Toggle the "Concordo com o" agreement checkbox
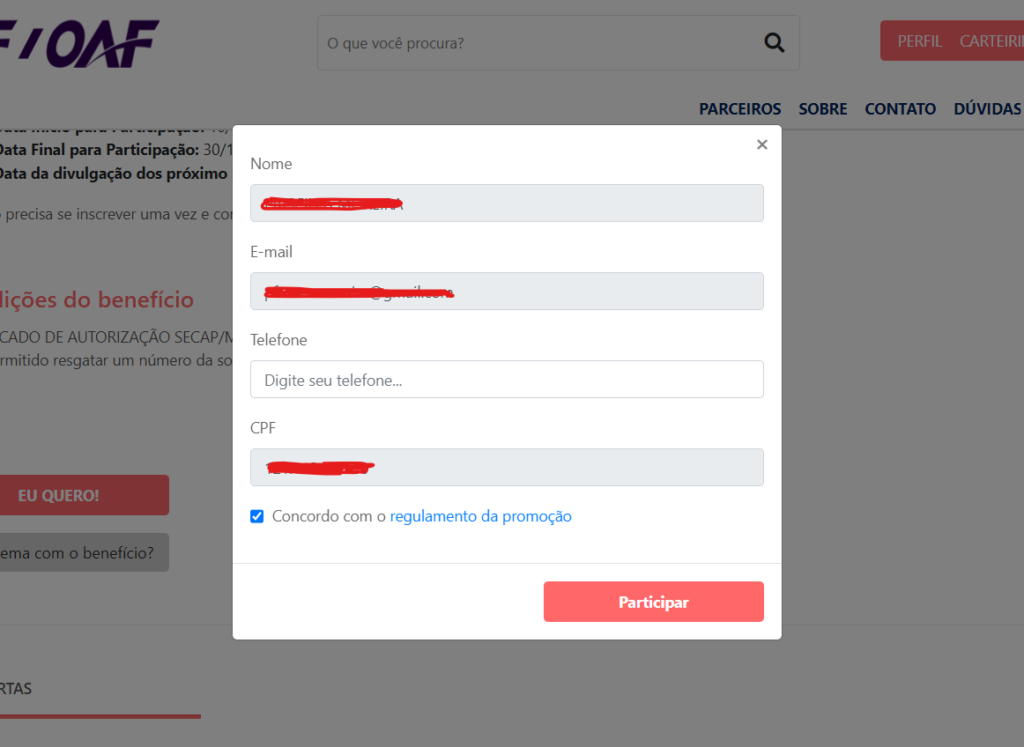 257,516
